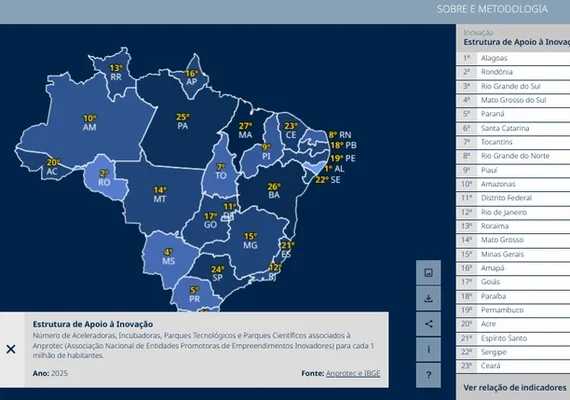Select Amazonas ranking row
This screenshot has width=570, height=400.
(513, 184)
